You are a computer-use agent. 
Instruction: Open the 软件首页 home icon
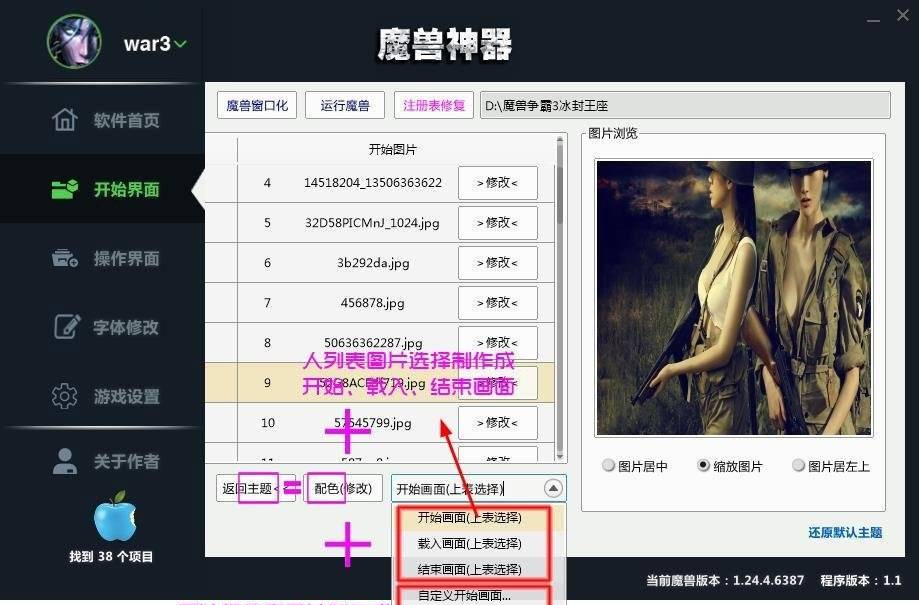click(64, 120)
